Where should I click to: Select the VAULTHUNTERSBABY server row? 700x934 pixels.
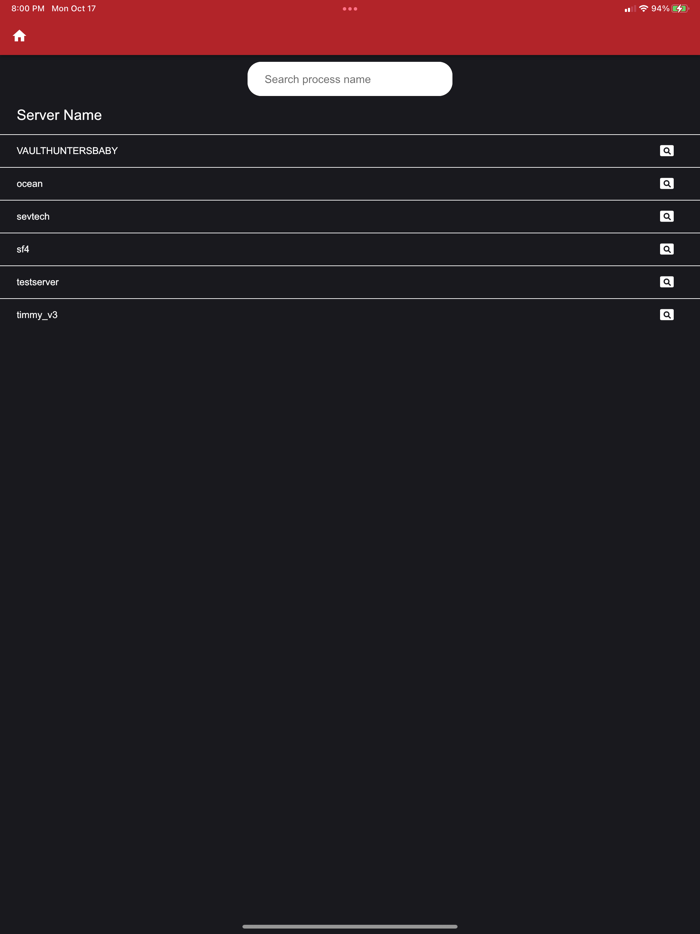[x=300, y=151]
